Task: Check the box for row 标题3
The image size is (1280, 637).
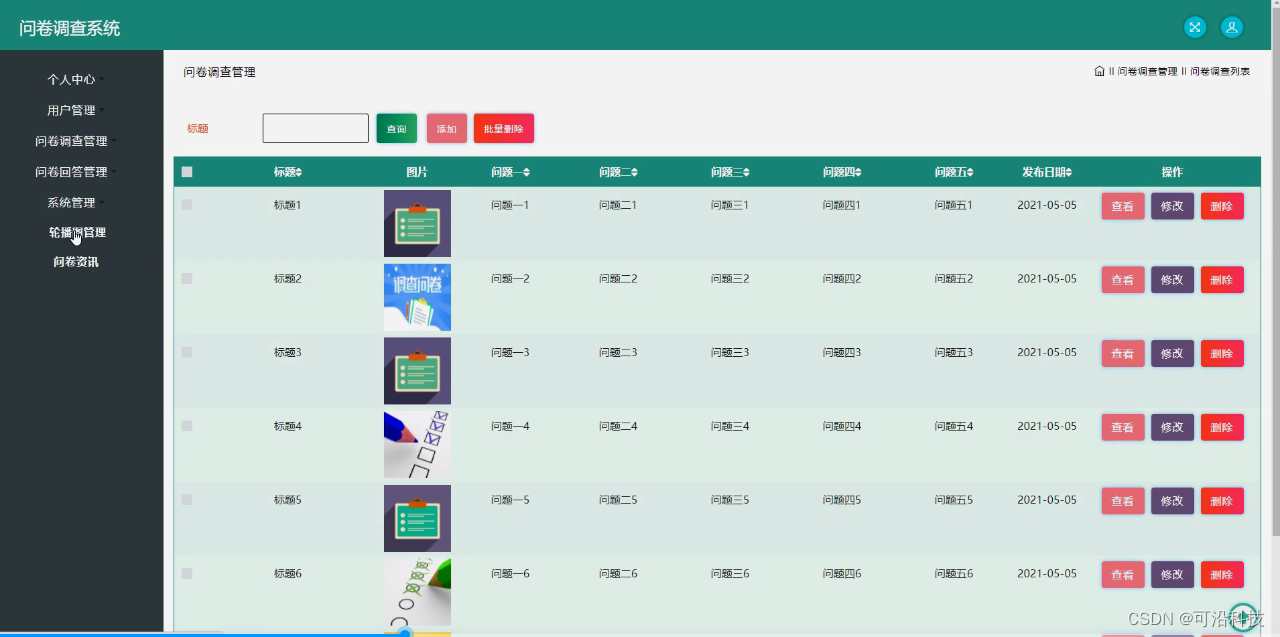Action: coord(187,352)
